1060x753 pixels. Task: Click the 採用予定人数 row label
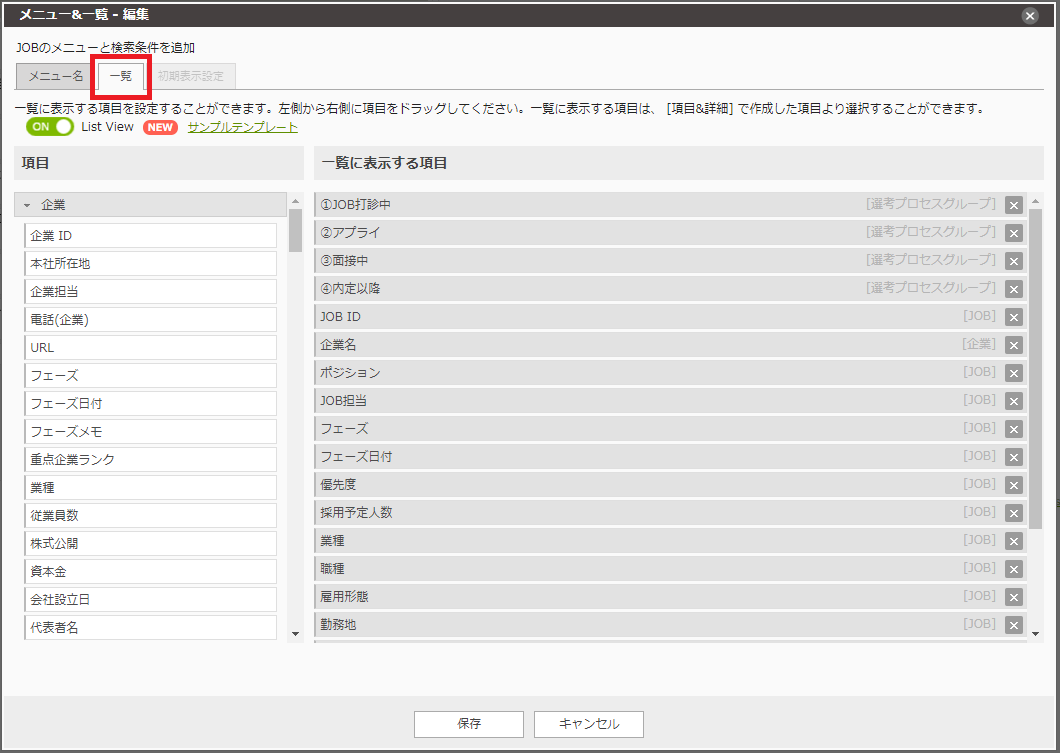click(x=356, y=513)
